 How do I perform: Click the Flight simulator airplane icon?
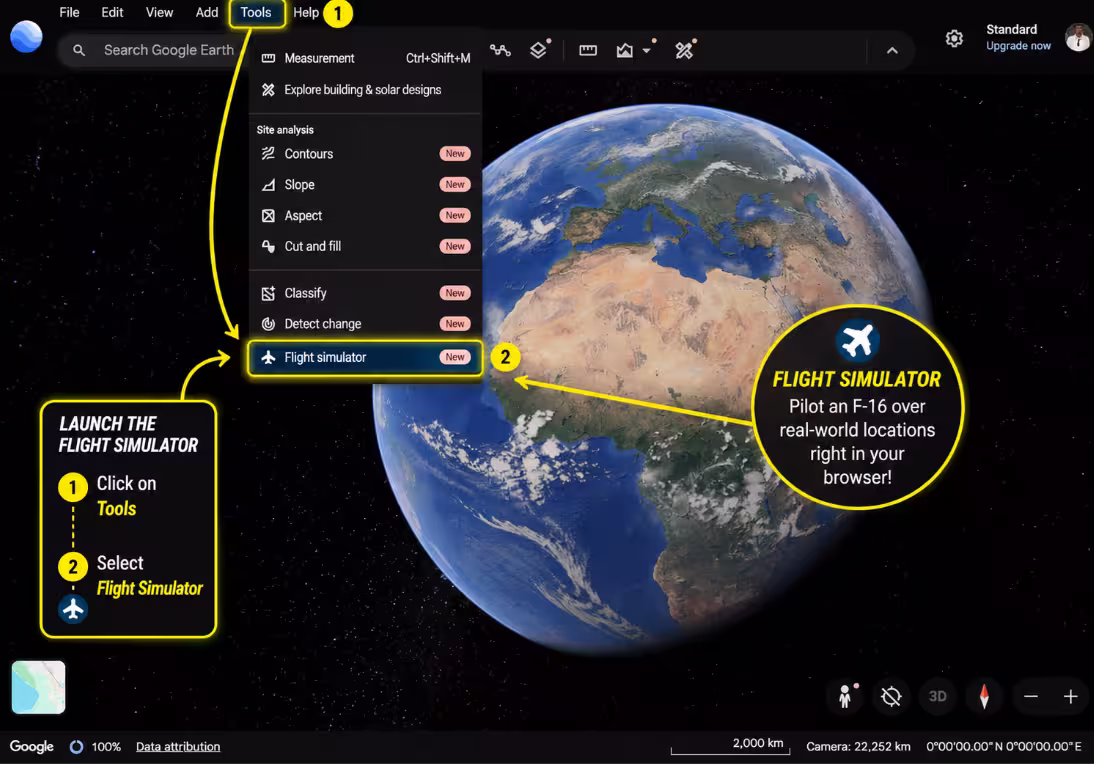[x=268, y=357]
